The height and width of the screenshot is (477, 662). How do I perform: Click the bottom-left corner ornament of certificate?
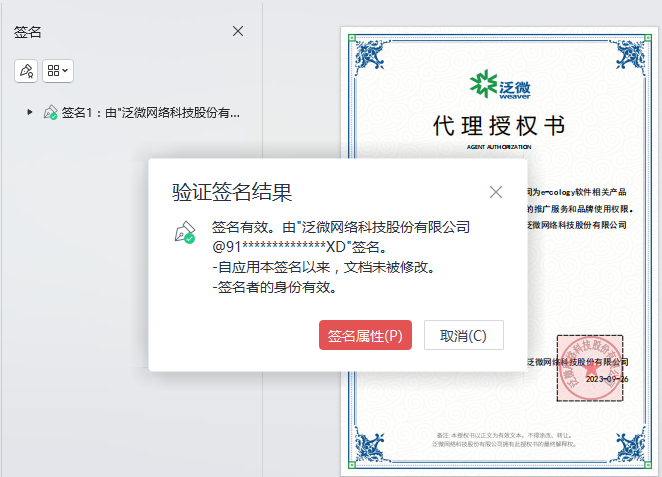(358, 461)
